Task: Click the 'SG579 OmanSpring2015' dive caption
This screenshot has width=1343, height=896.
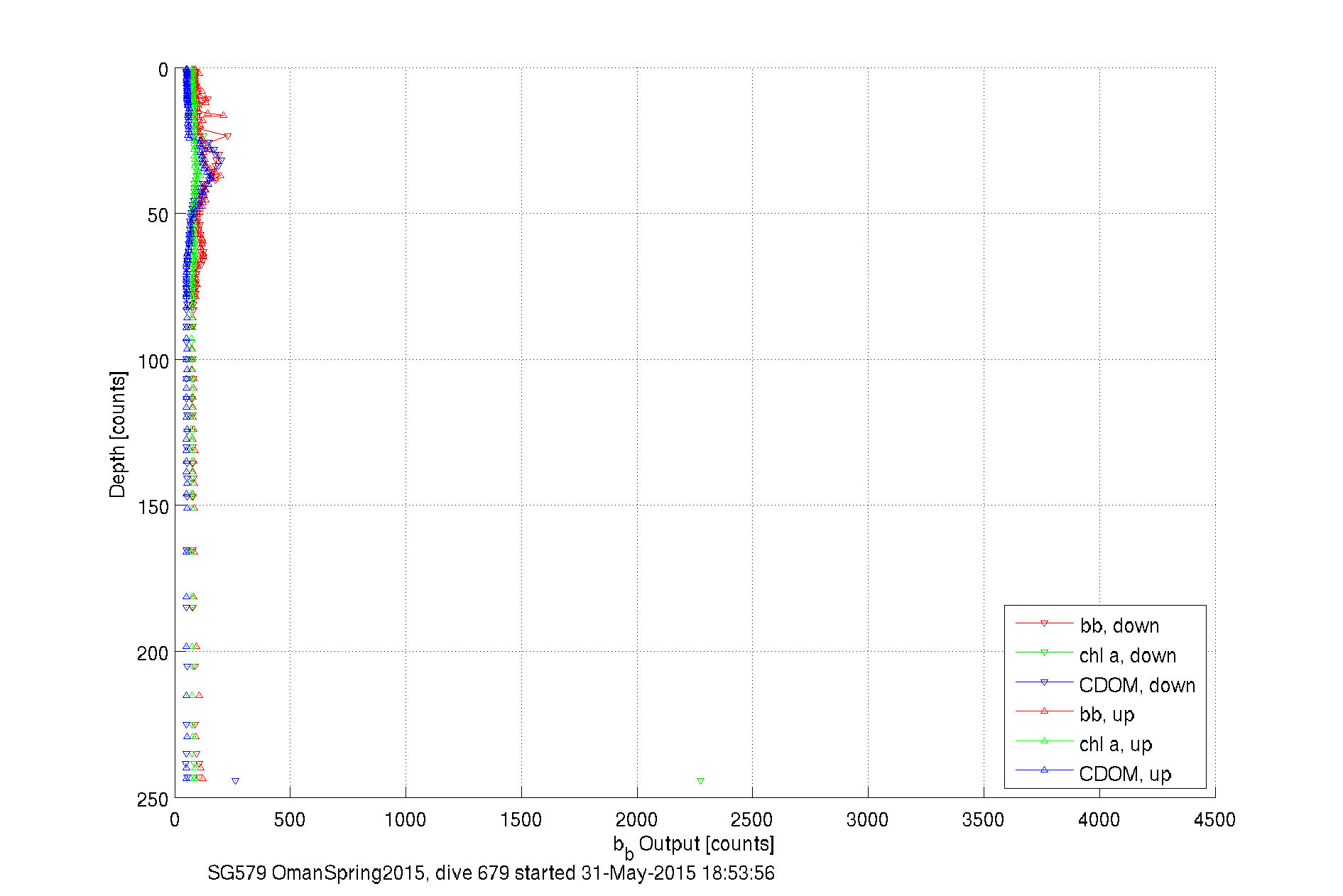Action: 491,873
